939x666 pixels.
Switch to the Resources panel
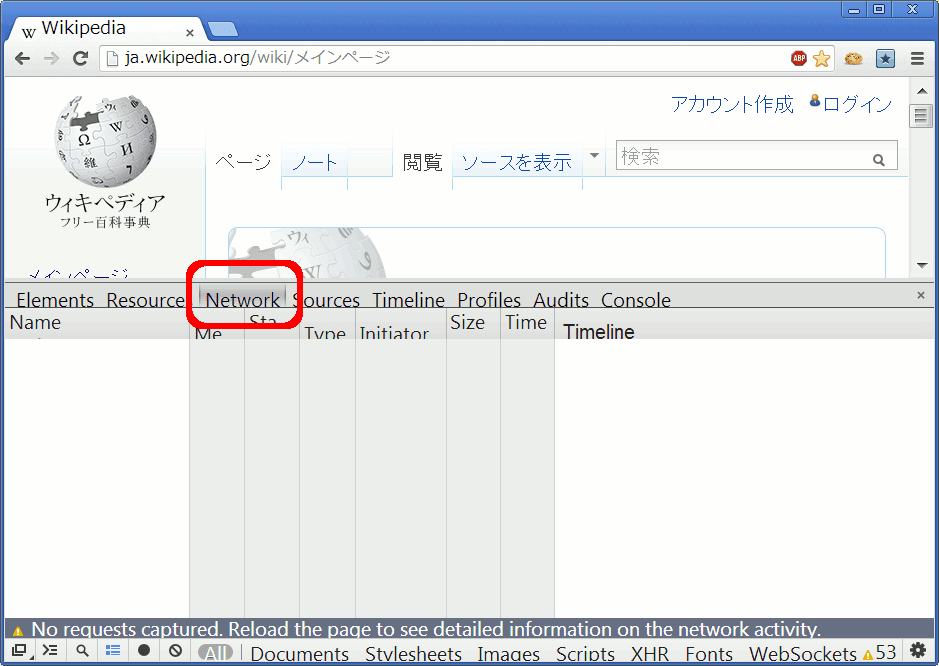[146, 300]
